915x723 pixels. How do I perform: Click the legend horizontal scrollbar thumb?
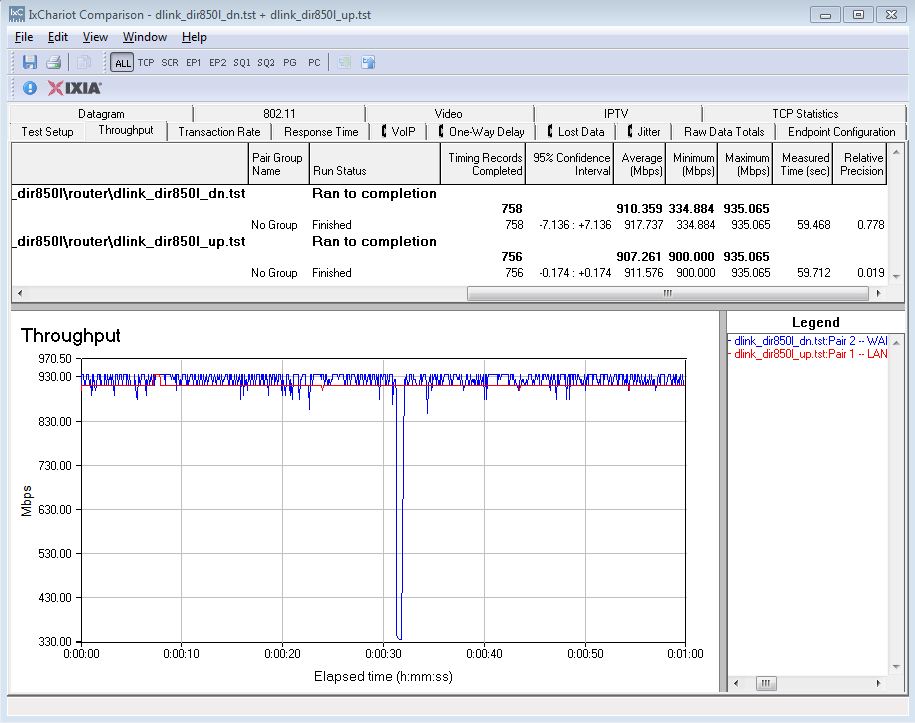pyautogui.click(x=766, y=683)
